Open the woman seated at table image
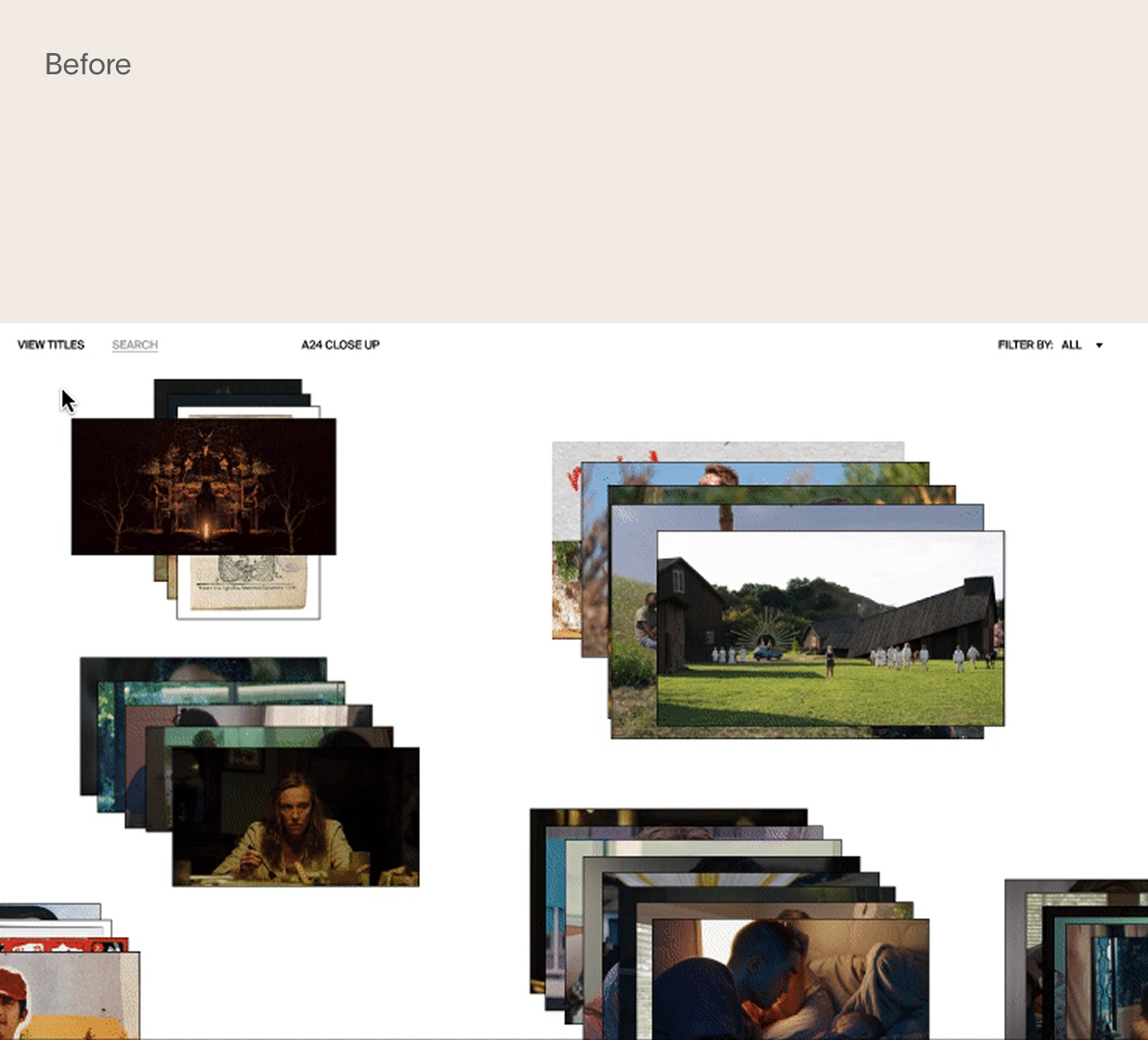The height and width of the screenshot is (1040, 1148). click(295, 816)
